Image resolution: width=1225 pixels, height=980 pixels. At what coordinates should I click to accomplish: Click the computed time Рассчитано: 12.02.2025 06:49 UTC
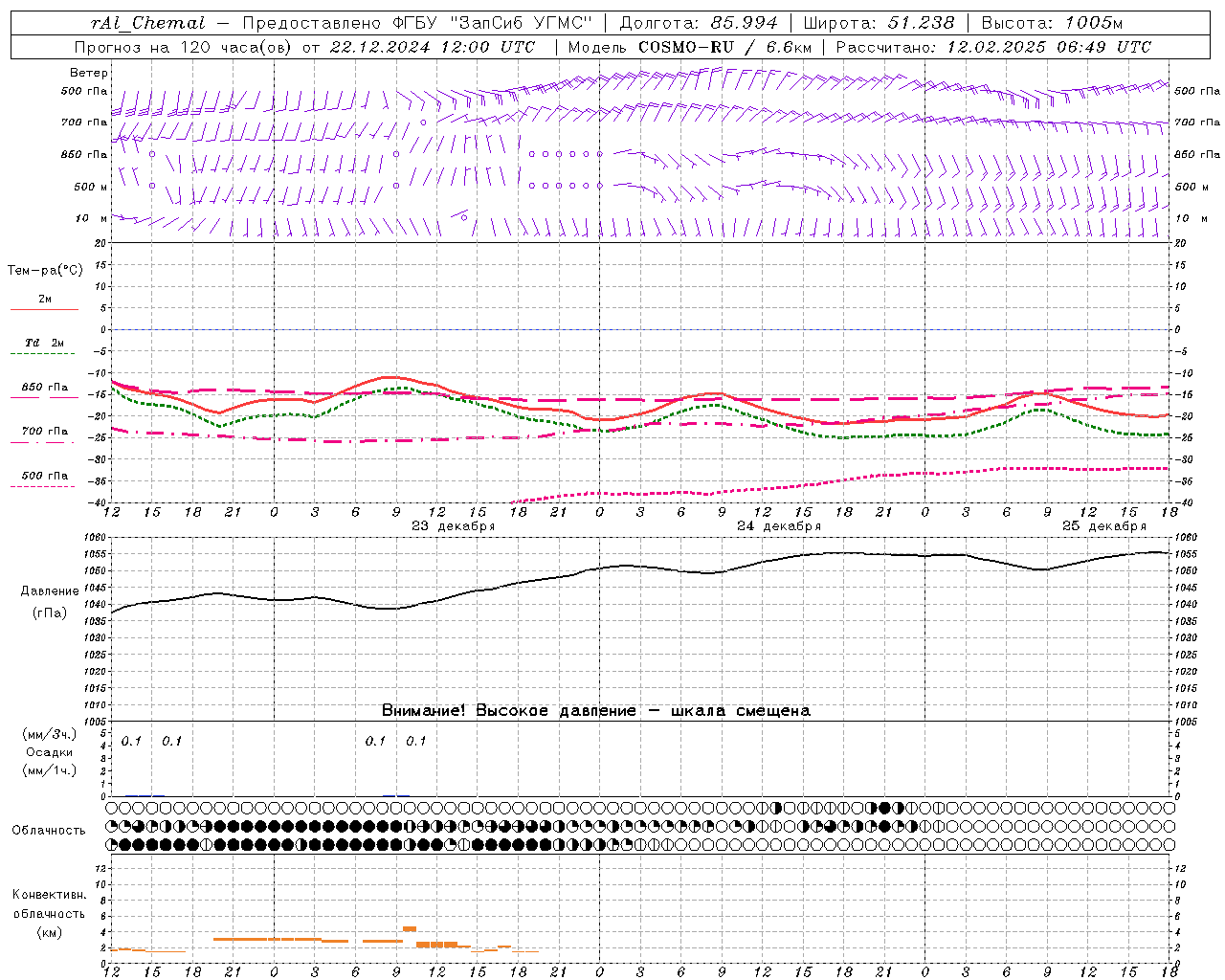pos(993,47)
